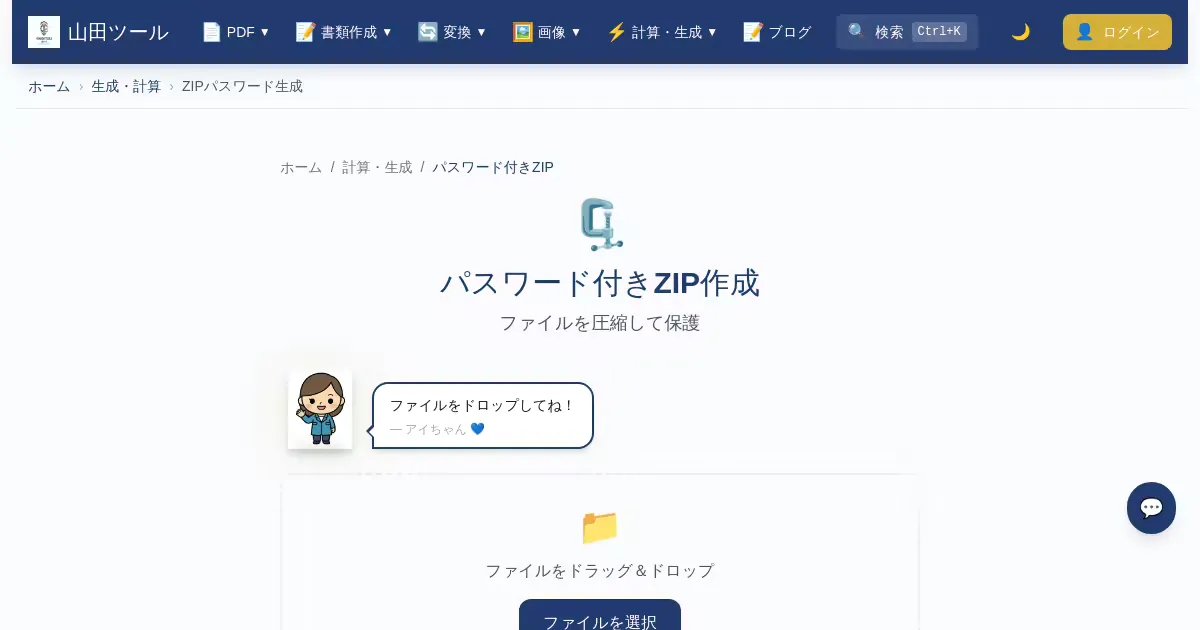Open the chat bubble widget
Image resolution: width=1200 pixels, height=630 pixels.
1151,508
